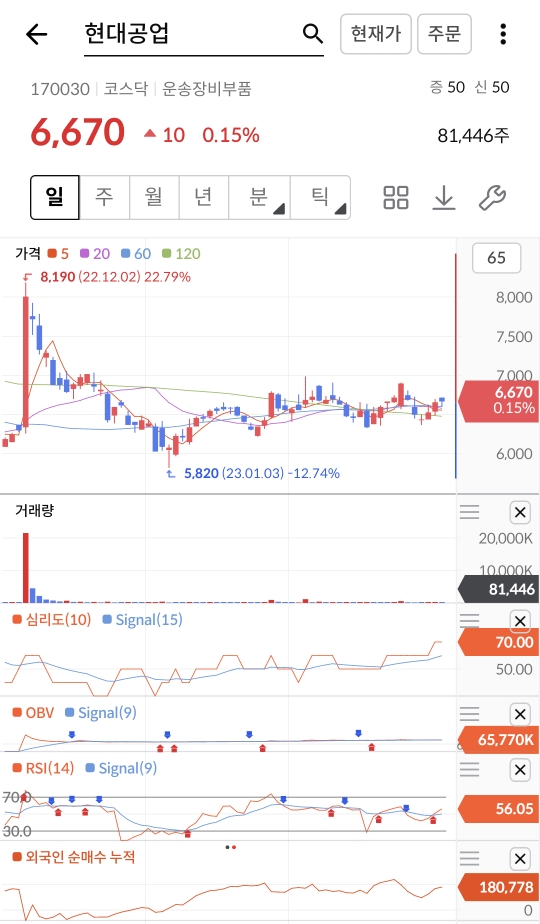
Task: Tap the 70.00 심리도 value tag
Action: point(498,642)
